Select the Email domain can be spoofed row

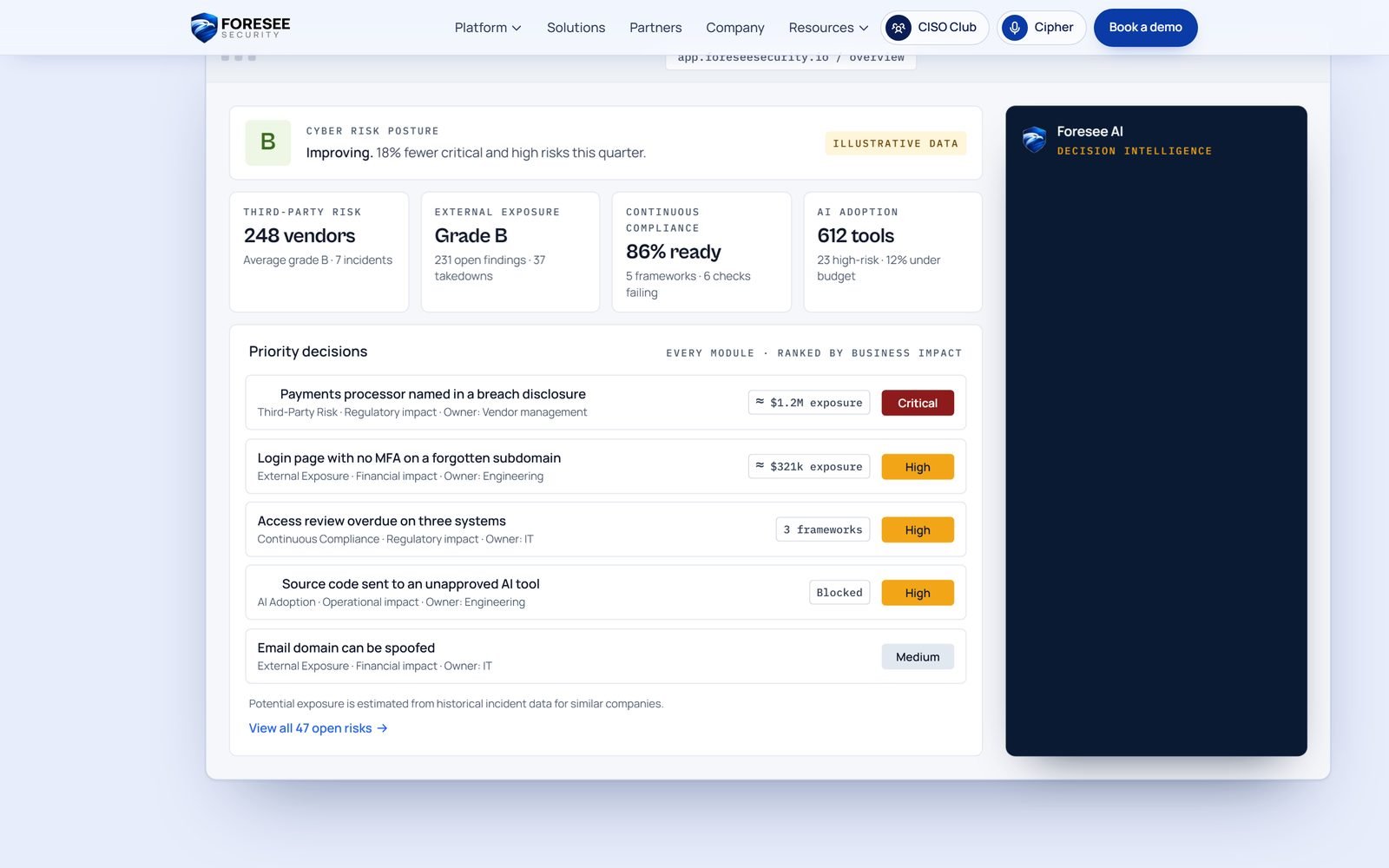point(605,656)
